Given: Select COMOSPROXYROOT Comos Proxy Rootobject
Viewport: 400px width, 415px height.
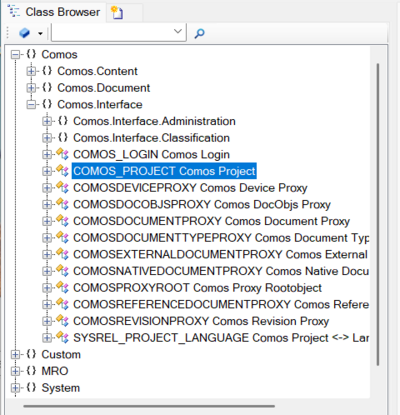Looking at the screenshot, I should tap(197, 288).
